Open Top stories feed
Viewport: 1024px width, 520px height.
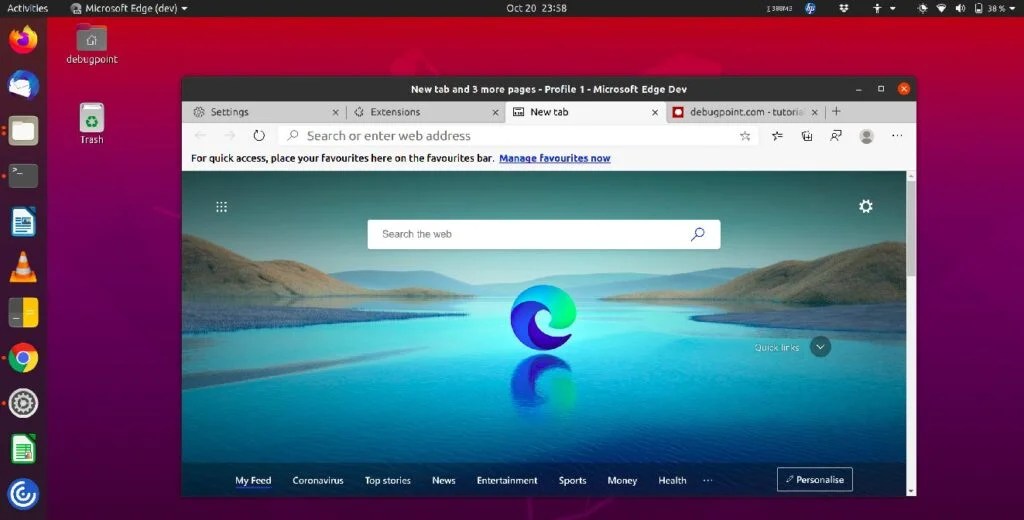tap(388, 480)
